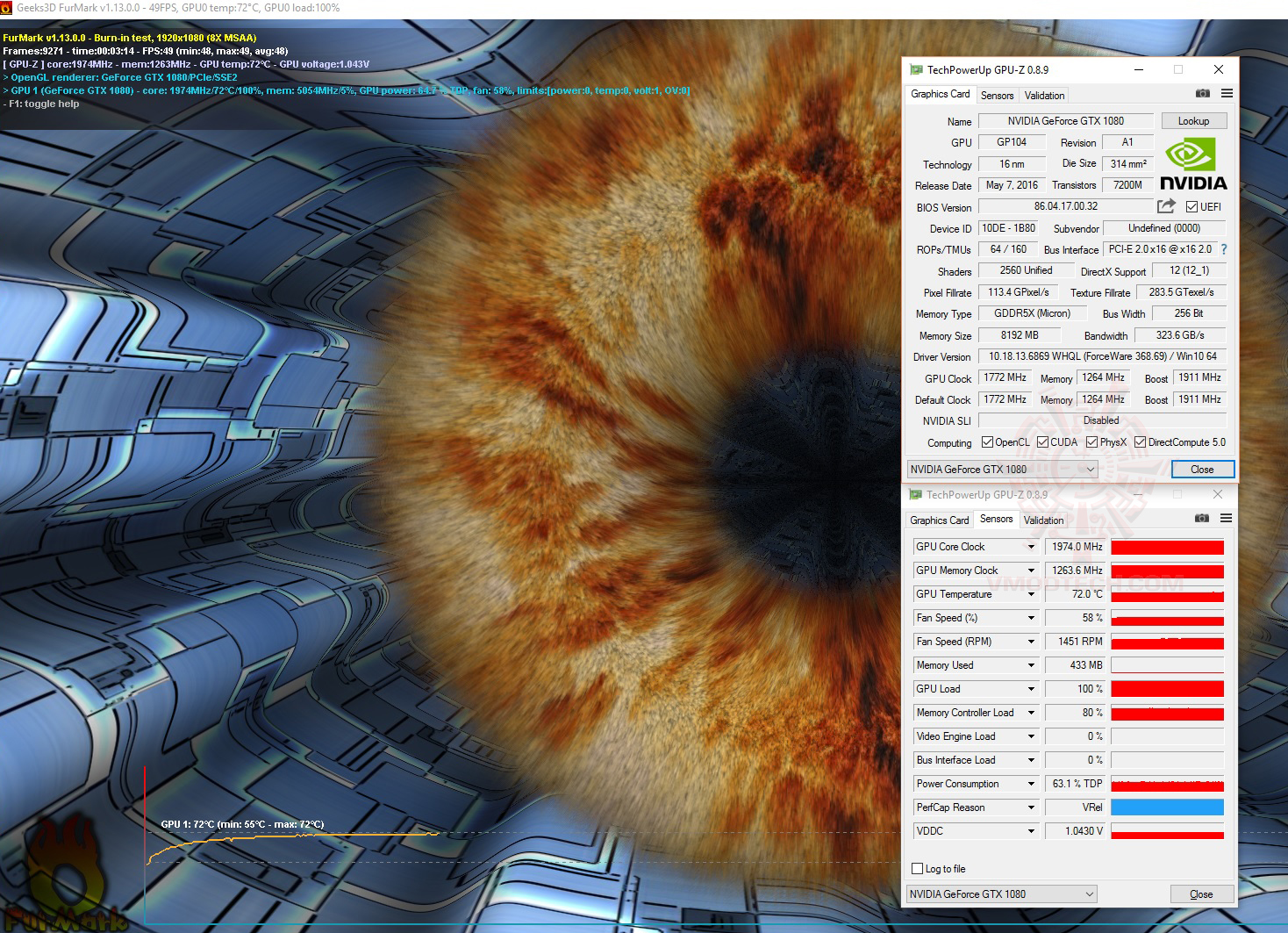The image size is (1288, 933).
Task: Click the Bandwidth value "323.6 GB/s"
Action: [1181, 335]
